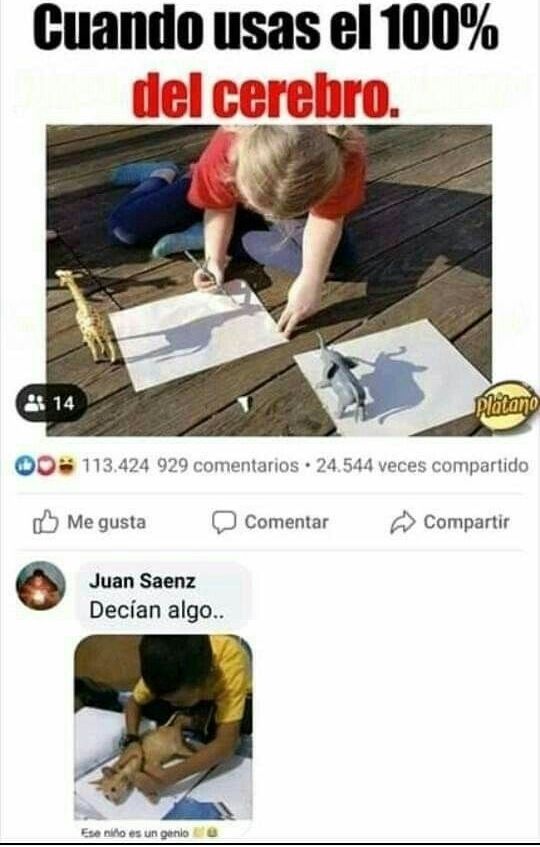The height and width of the screenshot is (847, 540).
Task: Open the girl tracing shadows photo
Action: pyautogui.click(x=269, y=280)
